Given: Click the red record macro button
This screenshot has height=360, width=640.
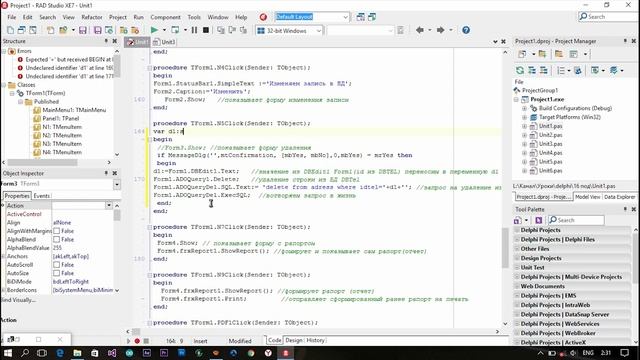Looking at the screenshot, I should pyautogui.click(x=137, y=341).
